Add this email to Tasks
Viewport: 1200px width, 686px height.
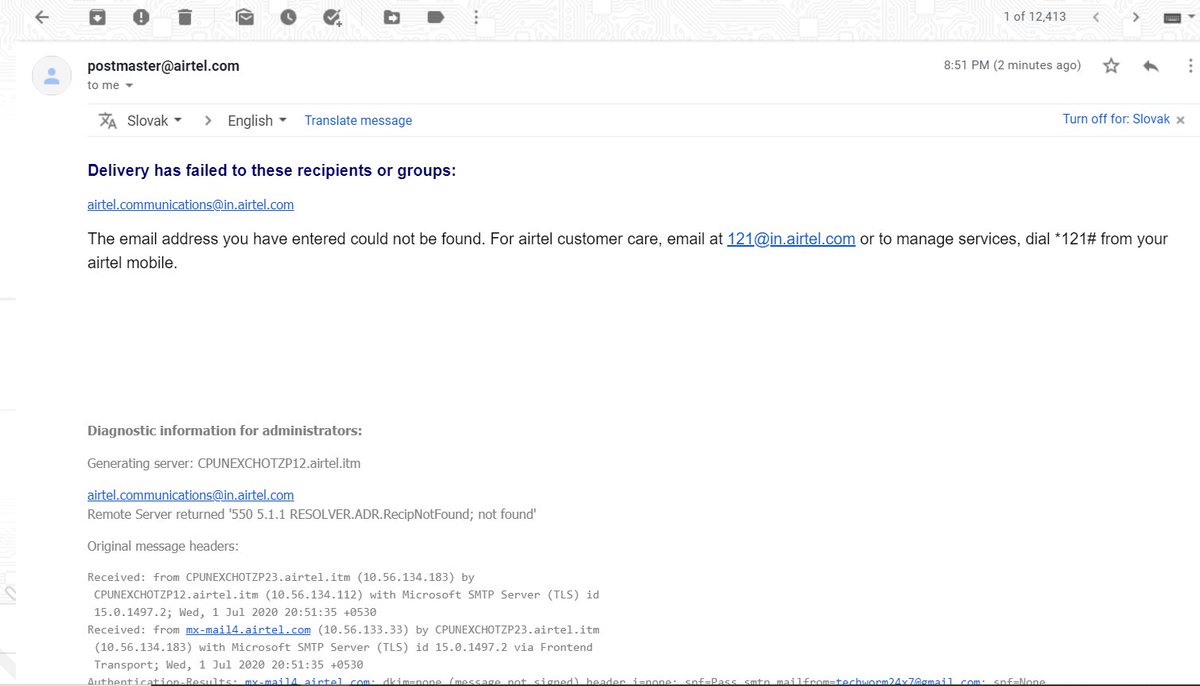tap(333, 17)
